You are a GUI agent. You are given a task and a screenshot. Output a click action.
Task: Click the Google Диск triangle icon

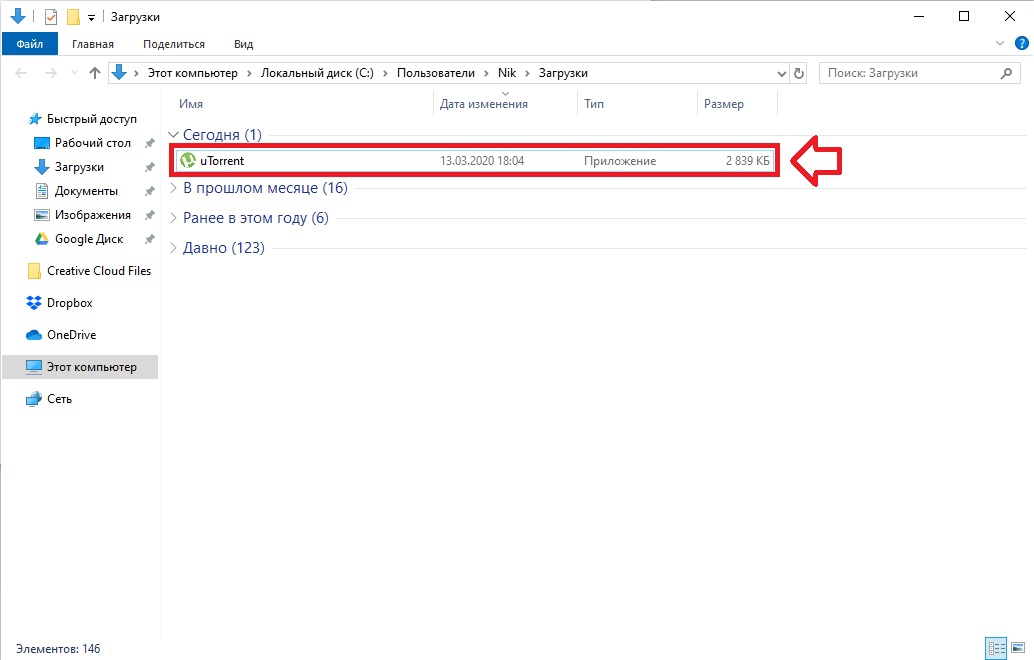pos(42,239)
